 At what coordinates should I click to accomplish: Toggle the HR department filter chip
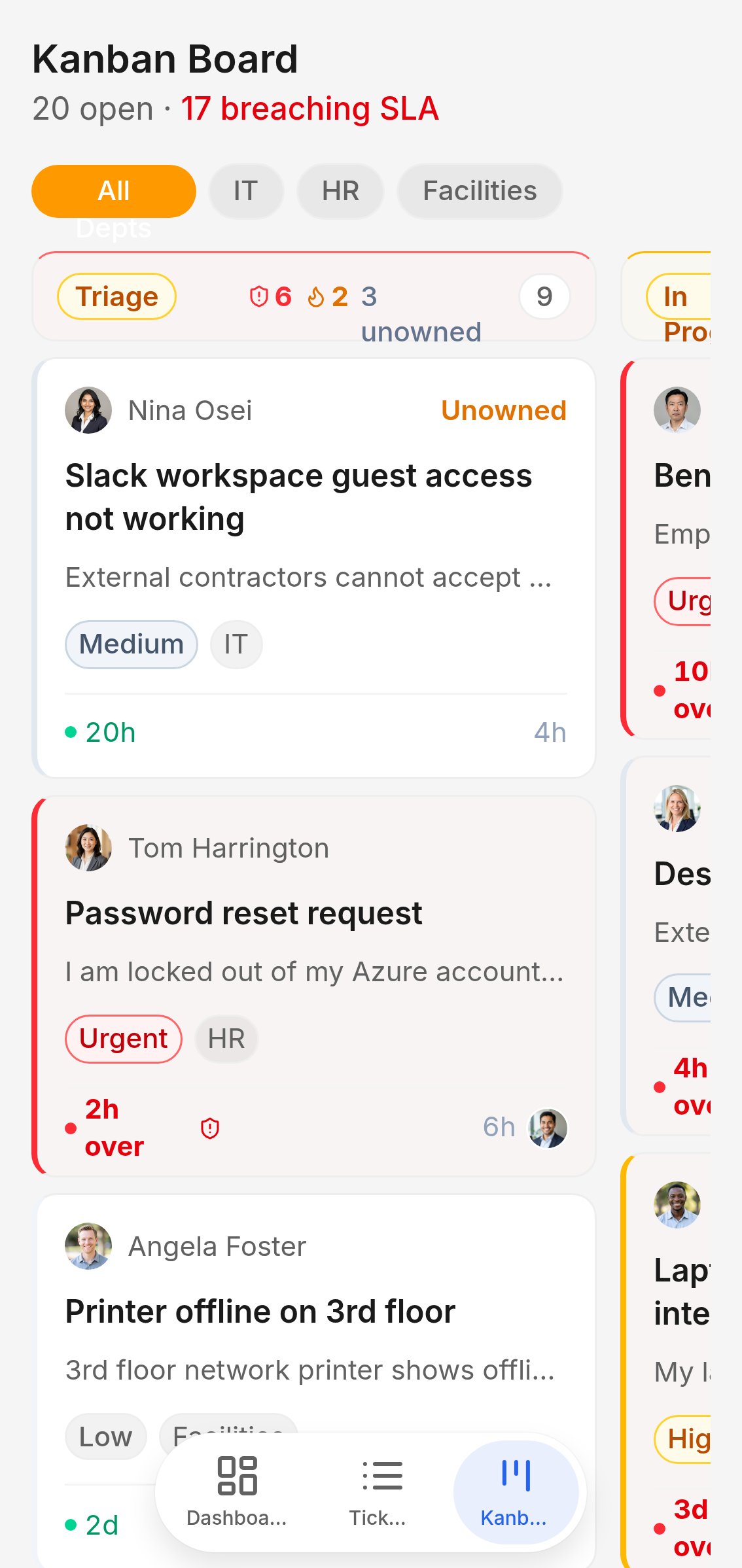coord(340,191)
